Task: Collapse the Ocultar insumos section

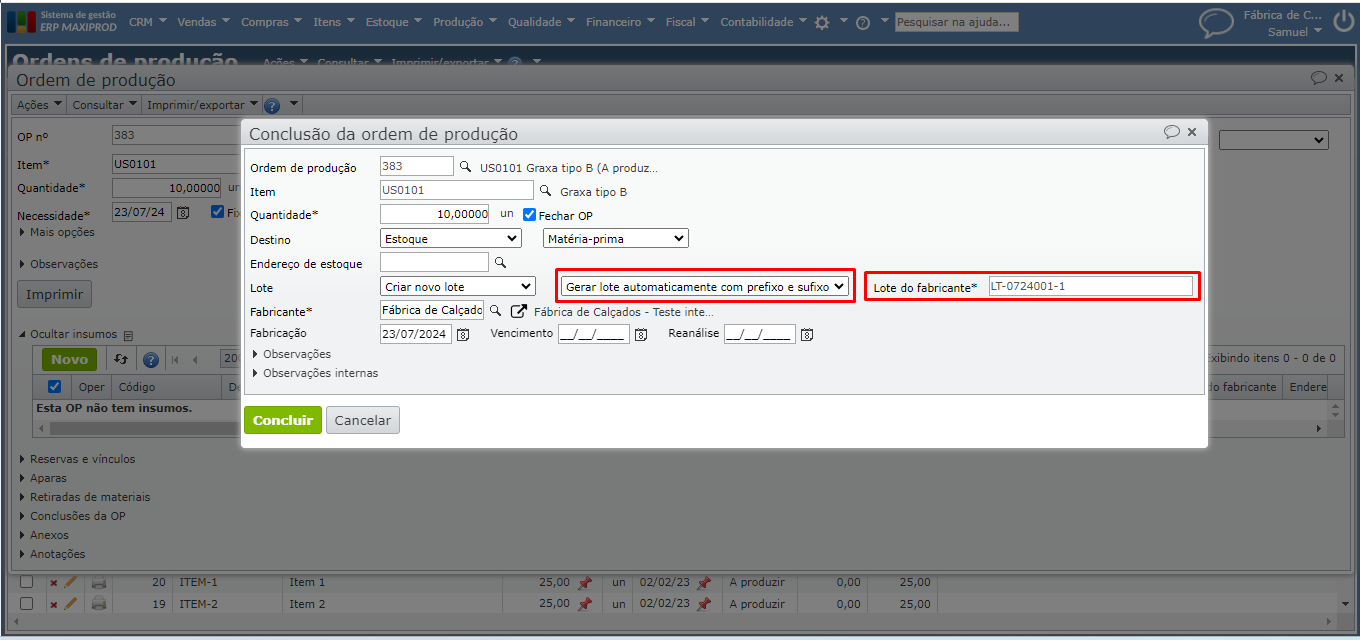Action: coord(68,334)
